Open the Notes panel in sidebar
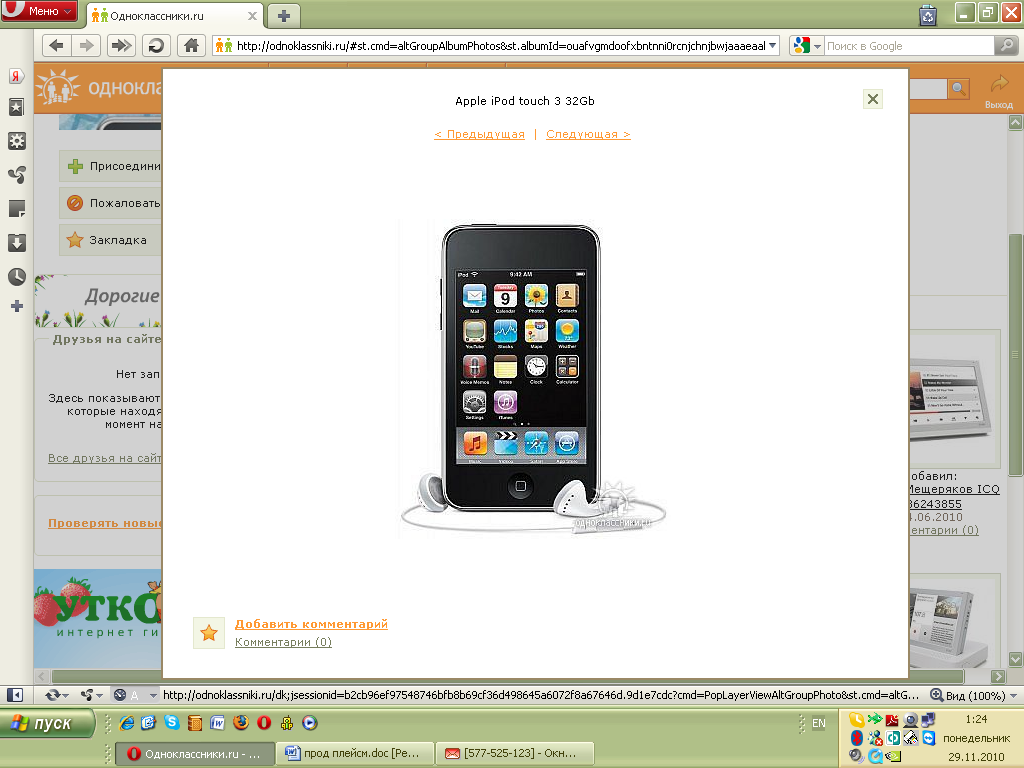Screen dimensions: 1024x768 click(x=16, y=209)
